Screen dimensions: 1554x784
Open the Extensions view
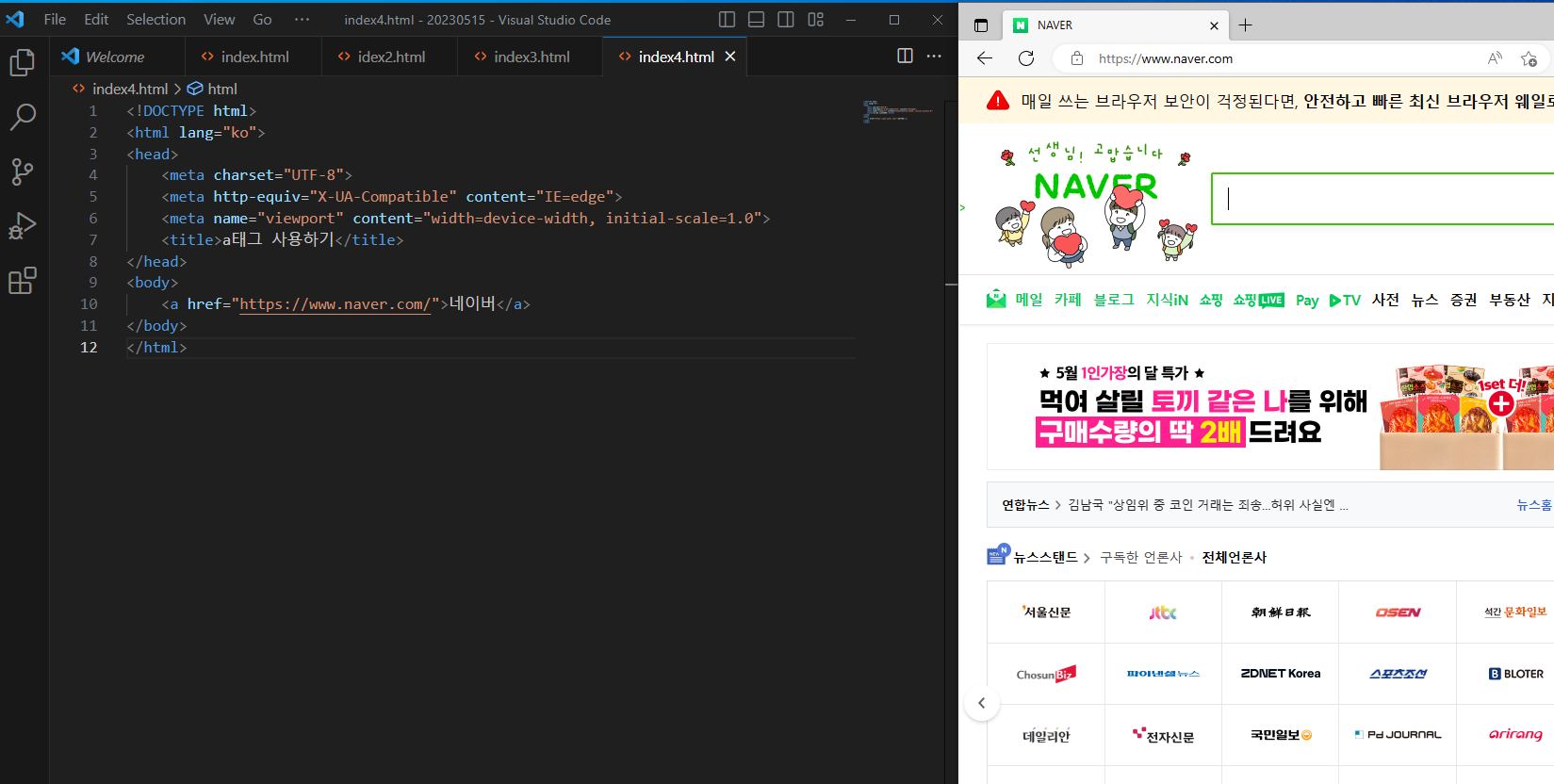coord(23,281)
